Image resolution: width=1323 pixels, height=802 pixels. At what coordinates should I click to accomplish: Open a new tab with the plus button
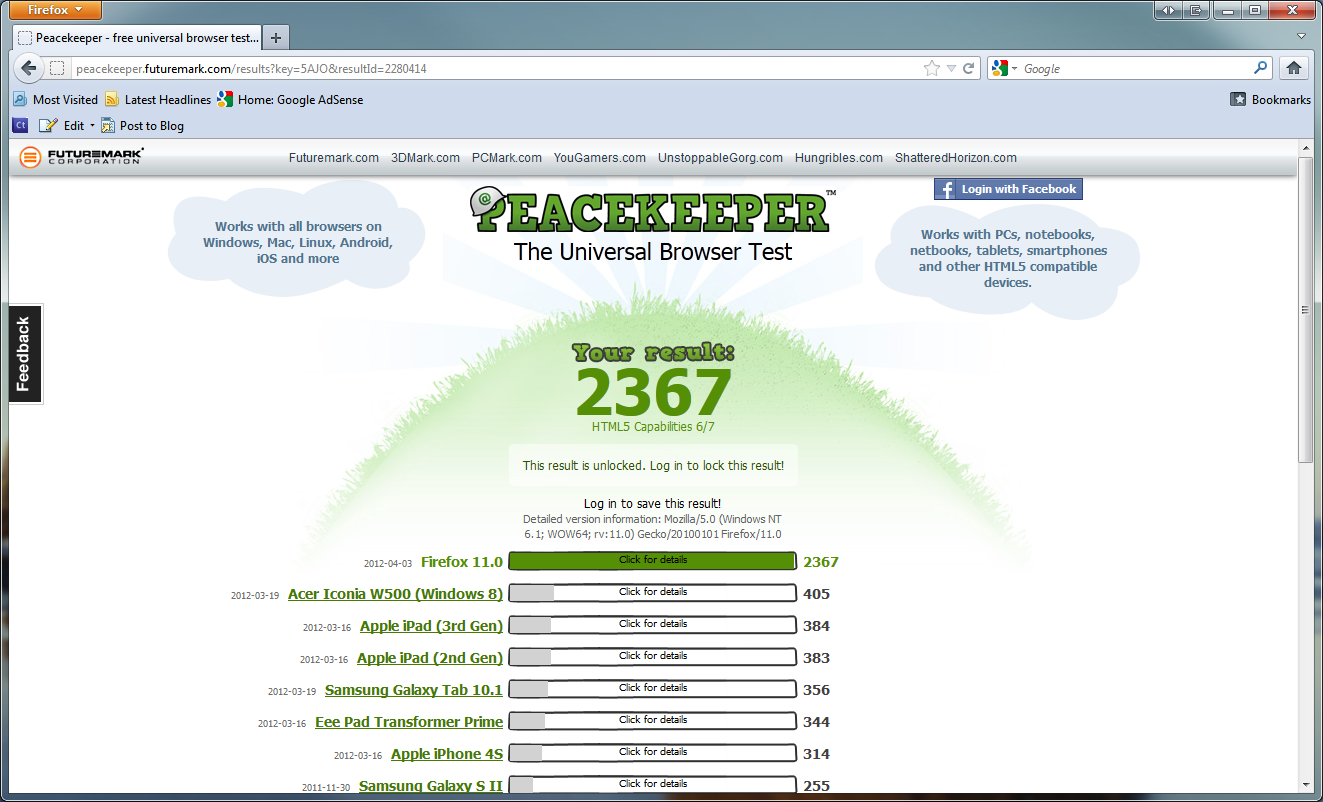[x=276, y=38]
